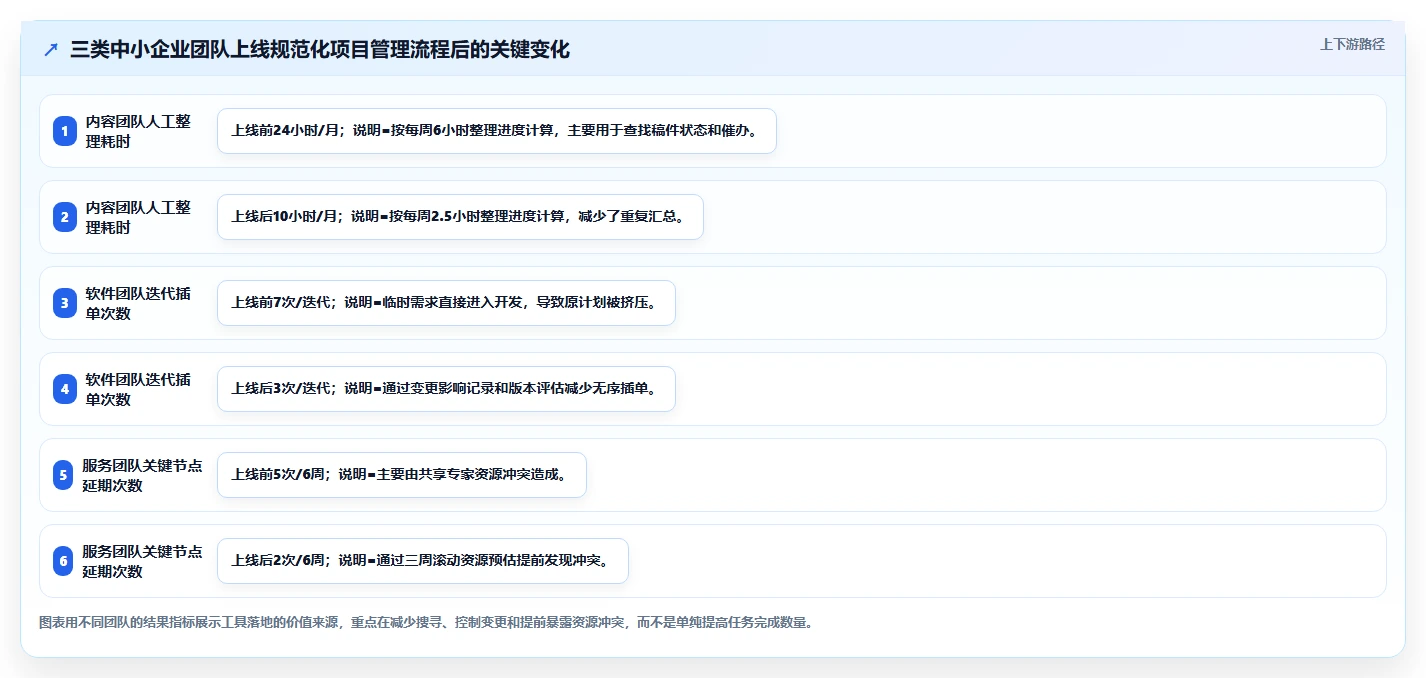Click the number 3 badge

pos(65,303)
